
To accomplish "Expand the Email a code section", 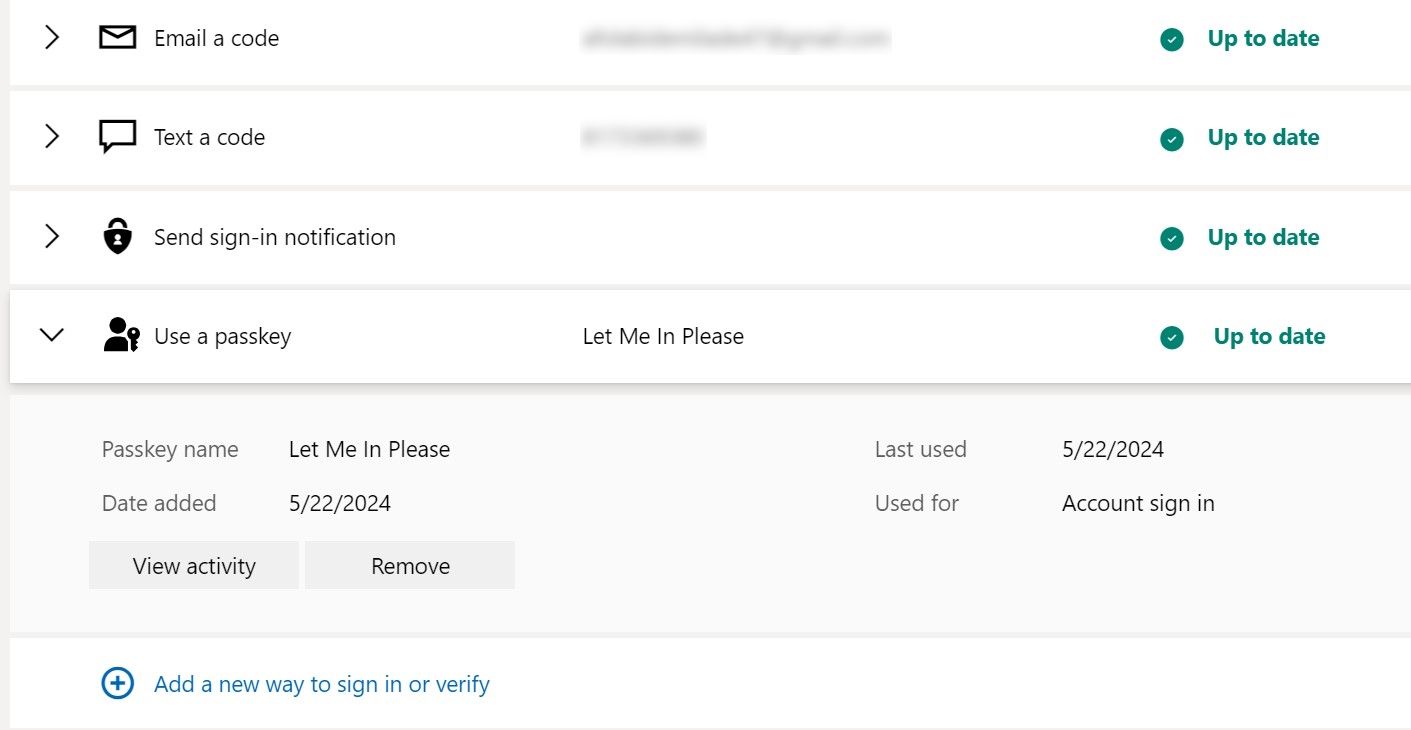I will [x=52, y=38].
